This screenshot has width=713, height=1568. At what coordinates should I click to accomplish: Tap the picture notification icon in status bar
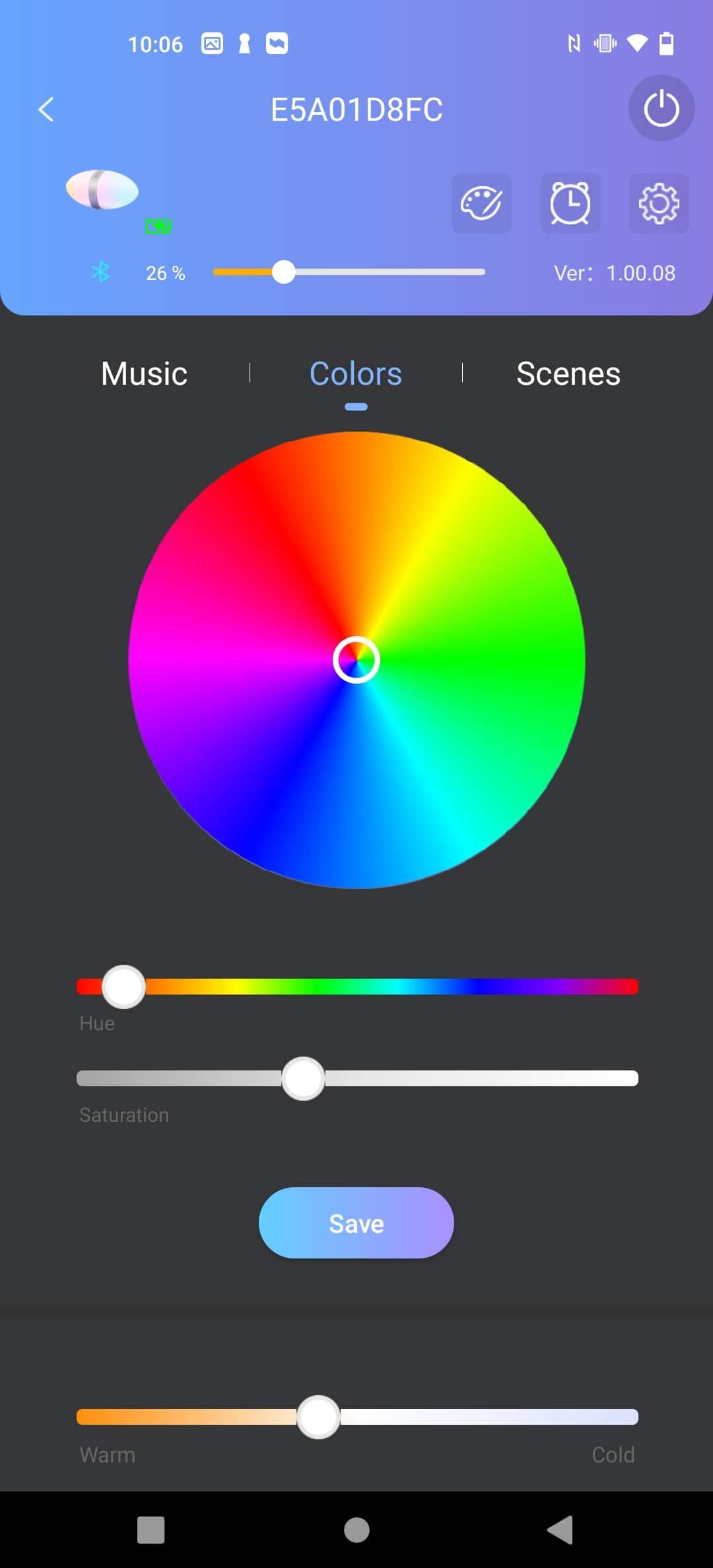[212, 44]
